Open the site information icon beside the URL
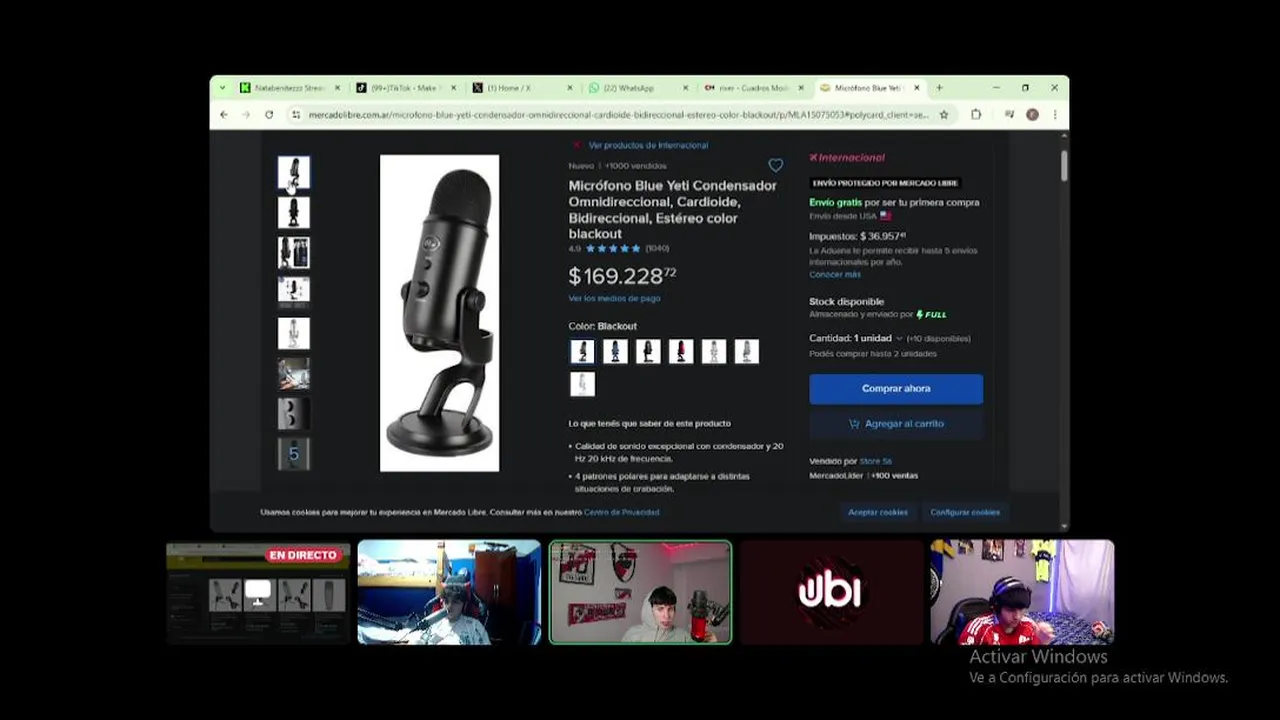The image size is (1280, 720). (296, 115)
